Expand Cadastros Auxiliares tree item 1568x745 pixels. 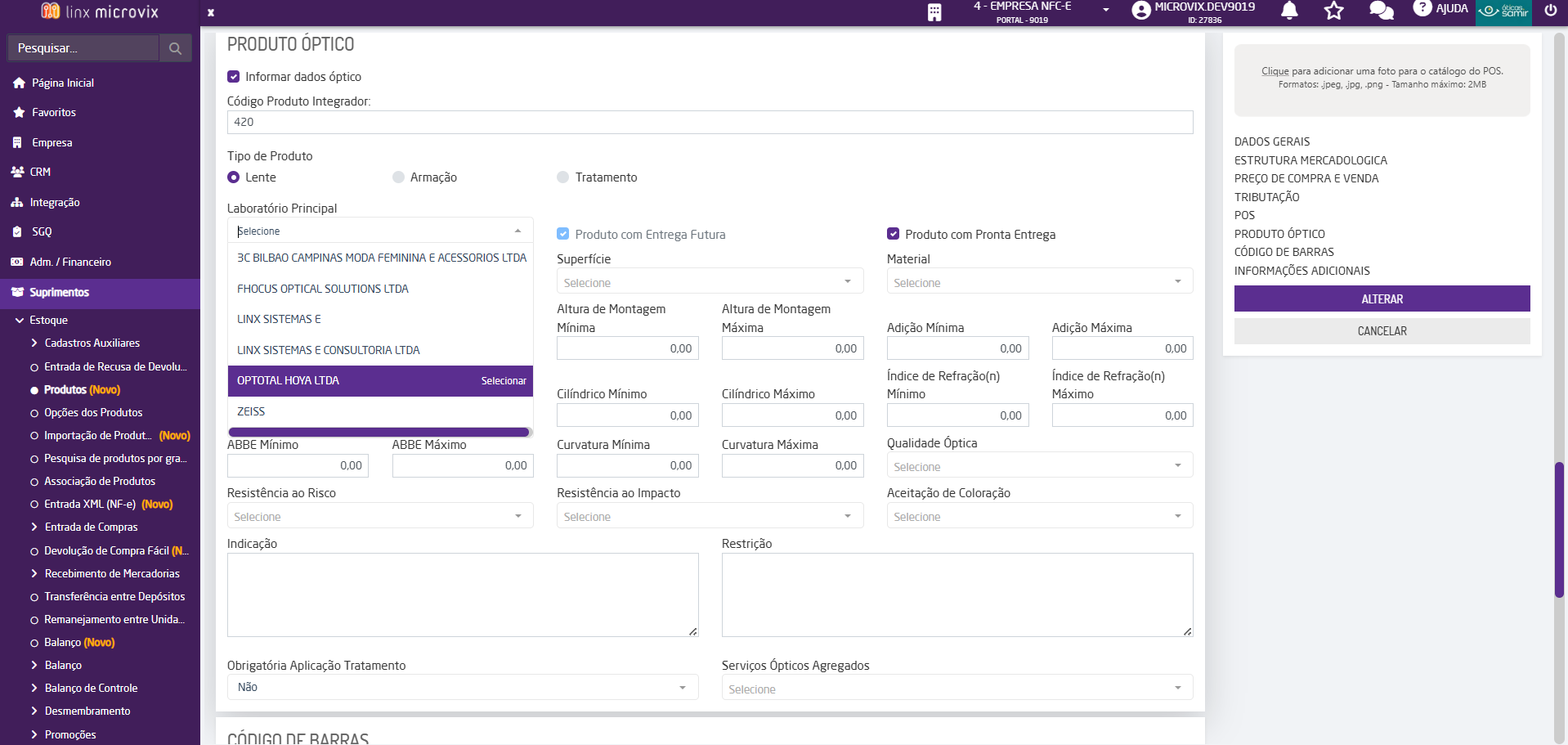34,343
